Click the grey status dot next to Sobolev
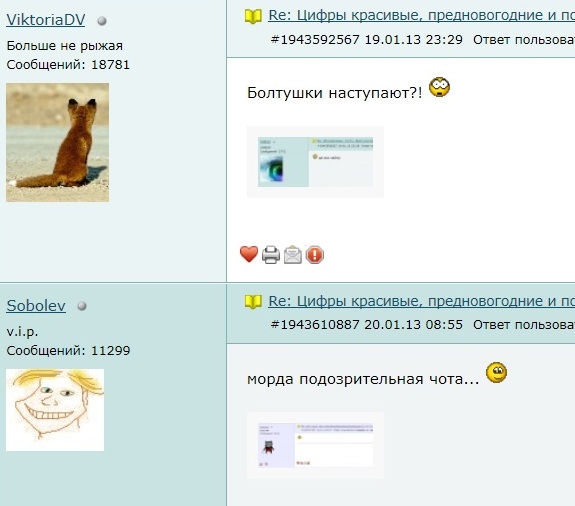The width and height of the screenshot is (575, 506). [82, 306]
